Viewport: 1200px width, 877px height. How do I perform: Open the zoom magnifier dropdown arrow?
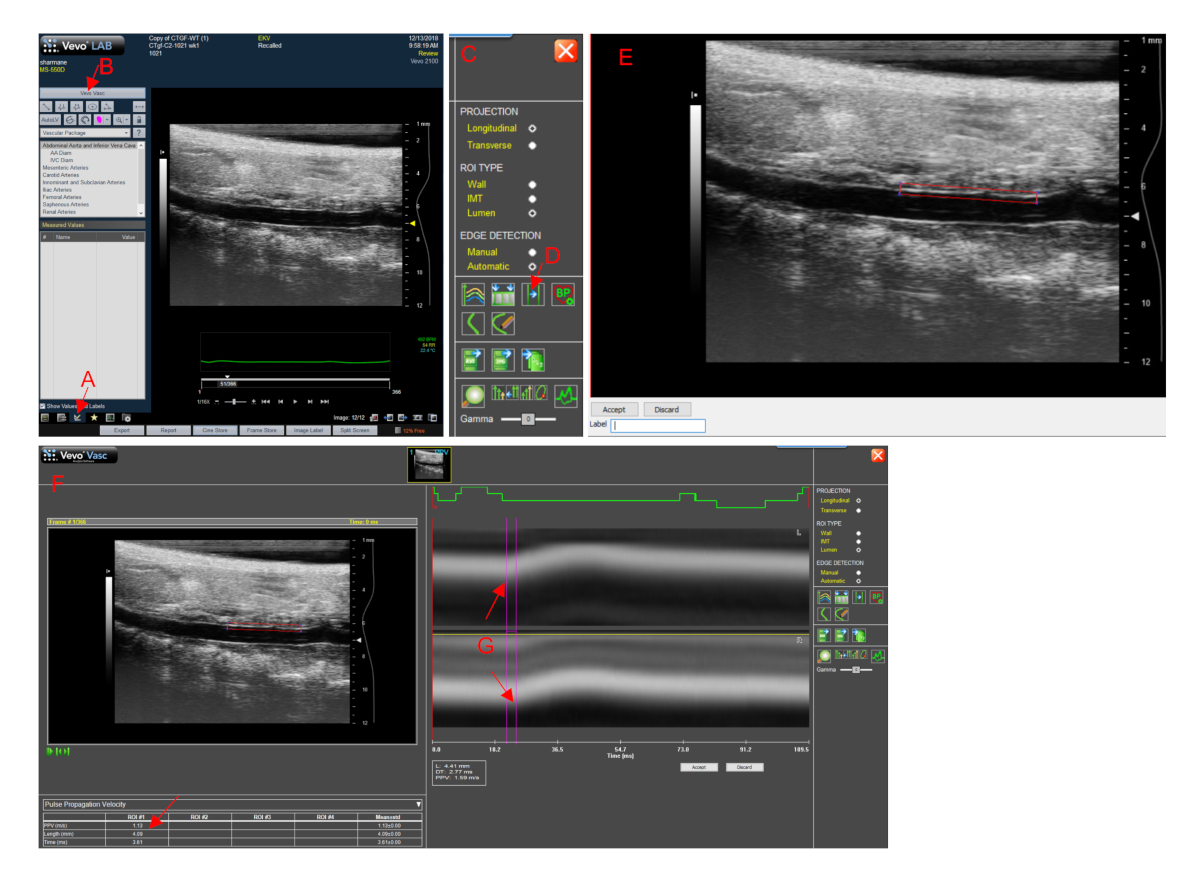coord(128,119)
